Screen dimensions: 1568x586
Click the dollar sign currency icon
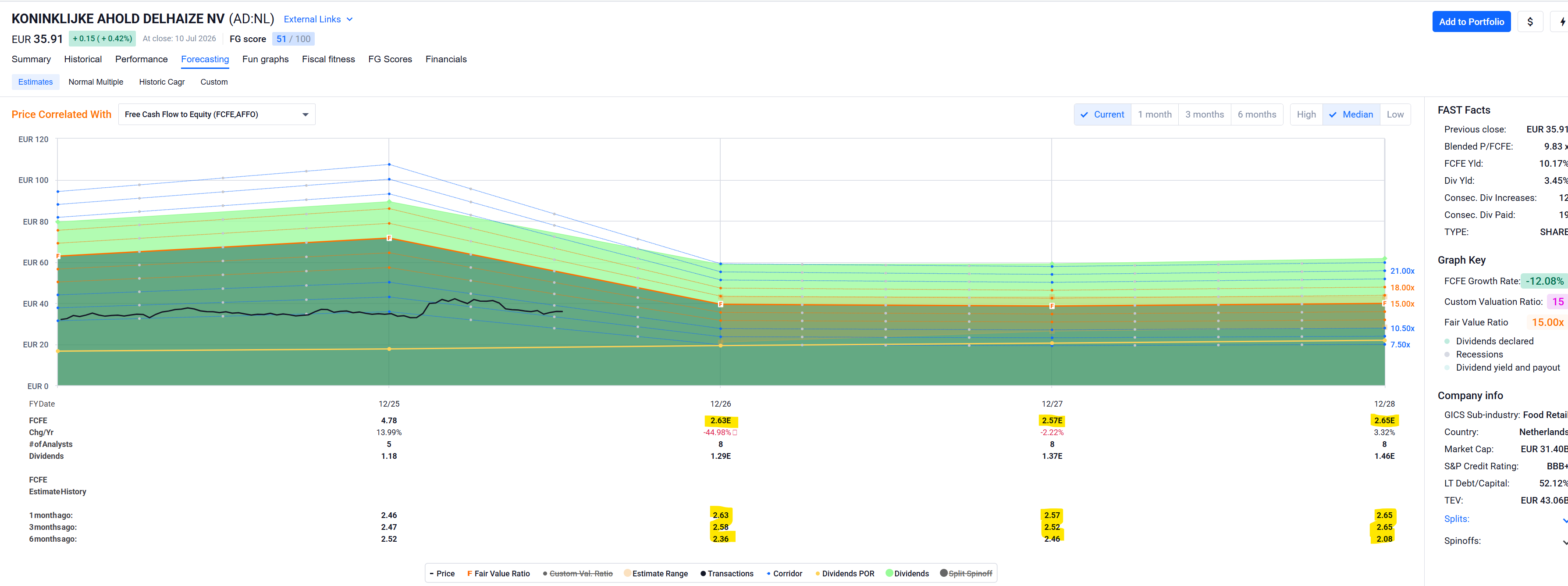click(1530, 22)
